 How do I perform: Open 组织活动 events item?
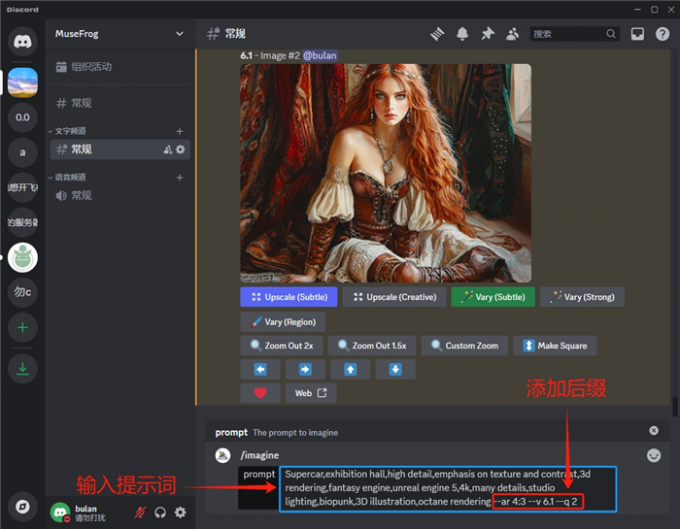[x=120, y=67]
